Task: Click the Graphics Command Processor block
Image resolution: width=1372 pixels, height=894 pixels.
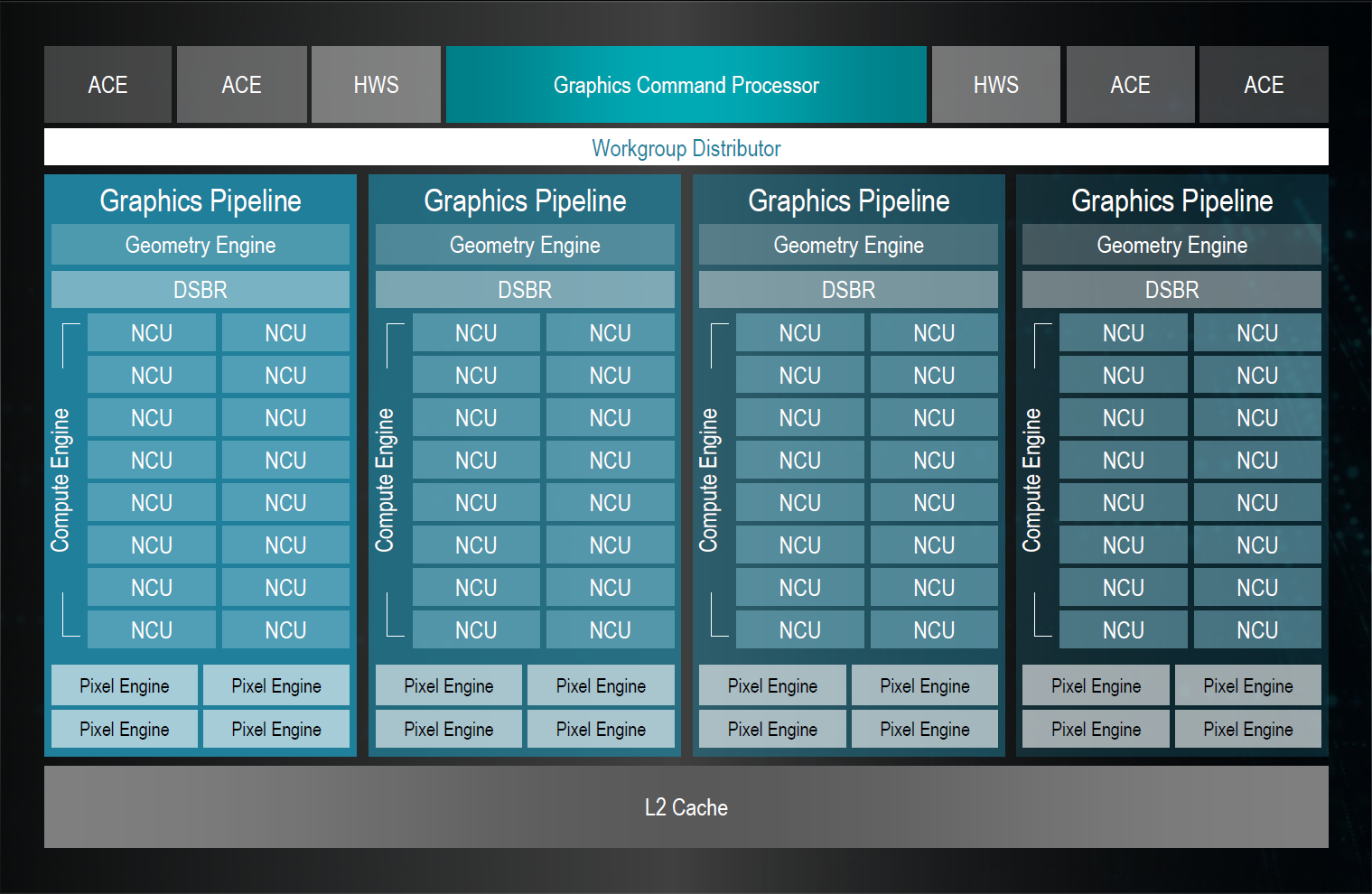Action: tap(686, 85)
